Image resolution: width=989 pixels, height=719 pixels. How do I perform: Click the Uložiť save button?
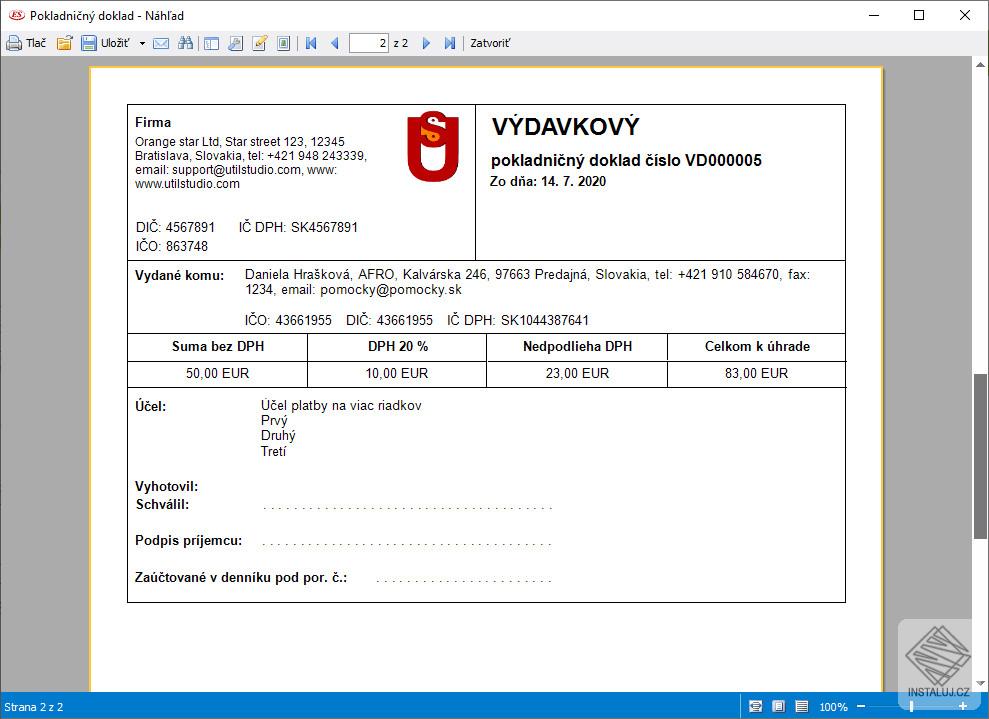106,44
